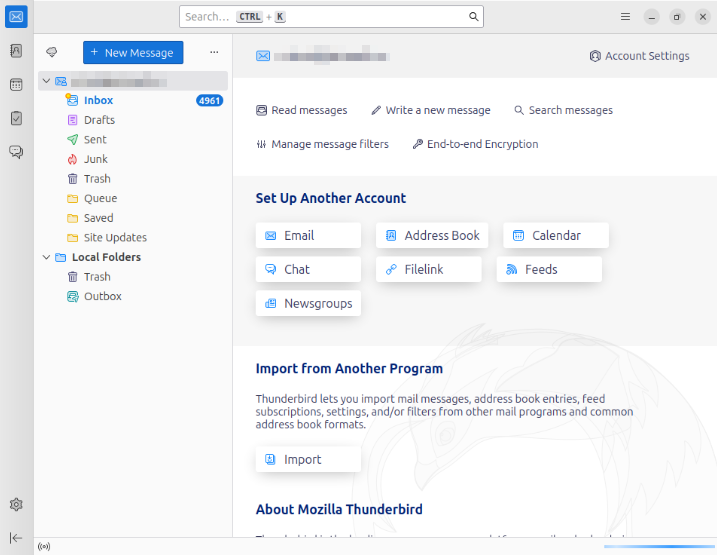Open the Address Book space

coord(16,51)
